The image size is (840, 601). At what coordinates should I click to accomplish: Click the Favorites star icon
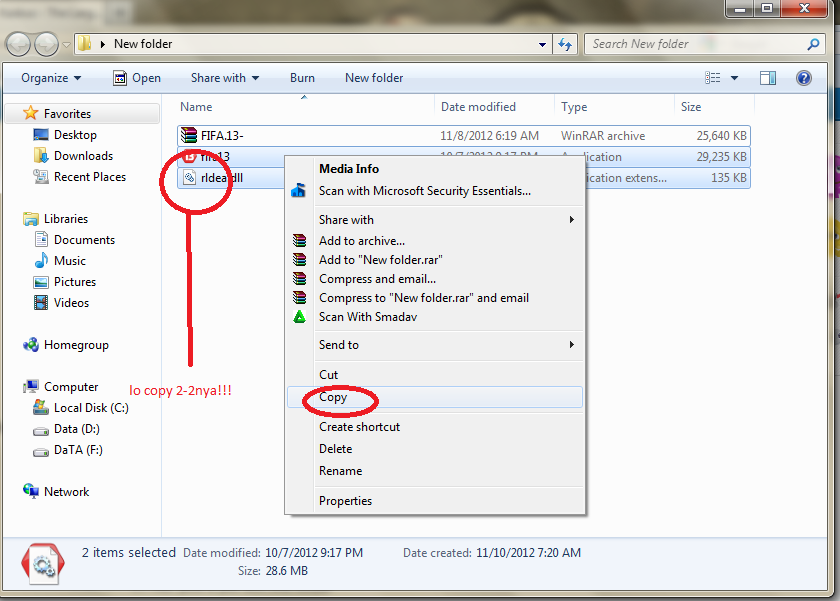[31, 113]
